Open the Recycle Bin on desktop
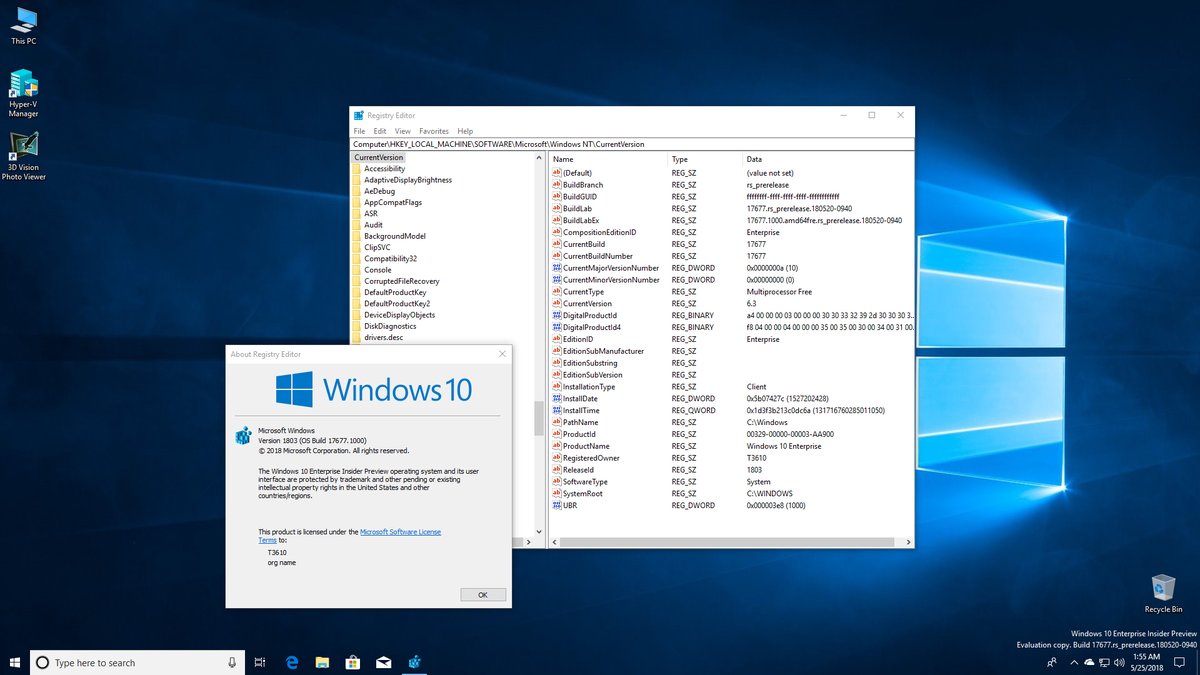This screenshot has height=675, width=1200. coord(1163,592)
